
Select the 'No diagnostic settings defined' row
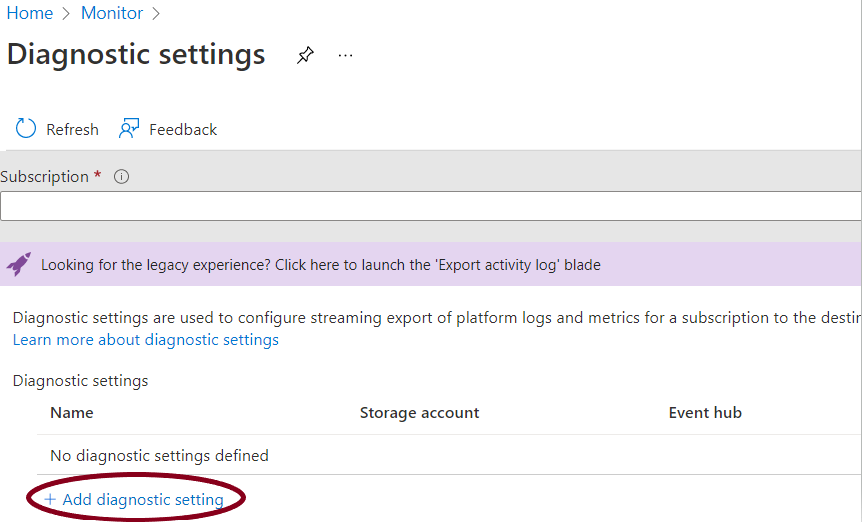pyautogui.click(x=159, y=456)
